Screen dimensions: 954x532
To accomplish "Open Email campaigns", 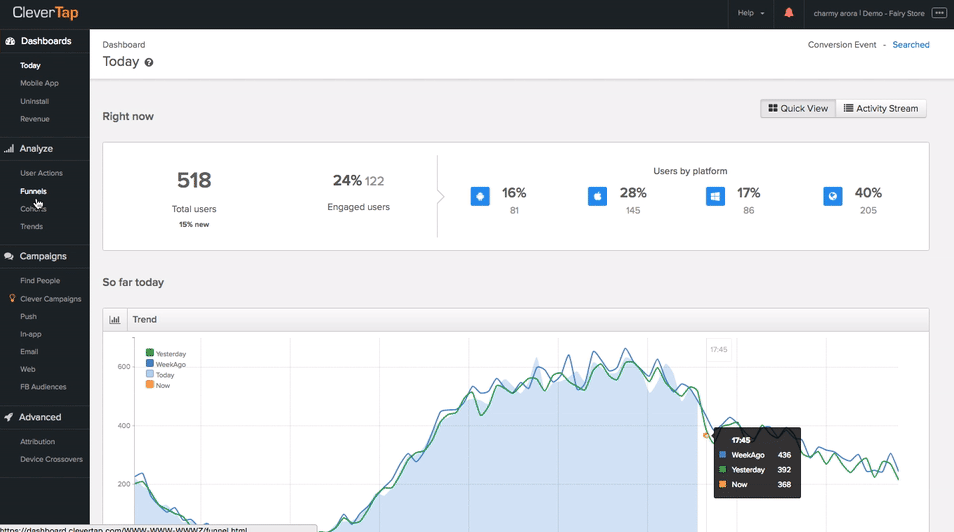I will point(29,352).
